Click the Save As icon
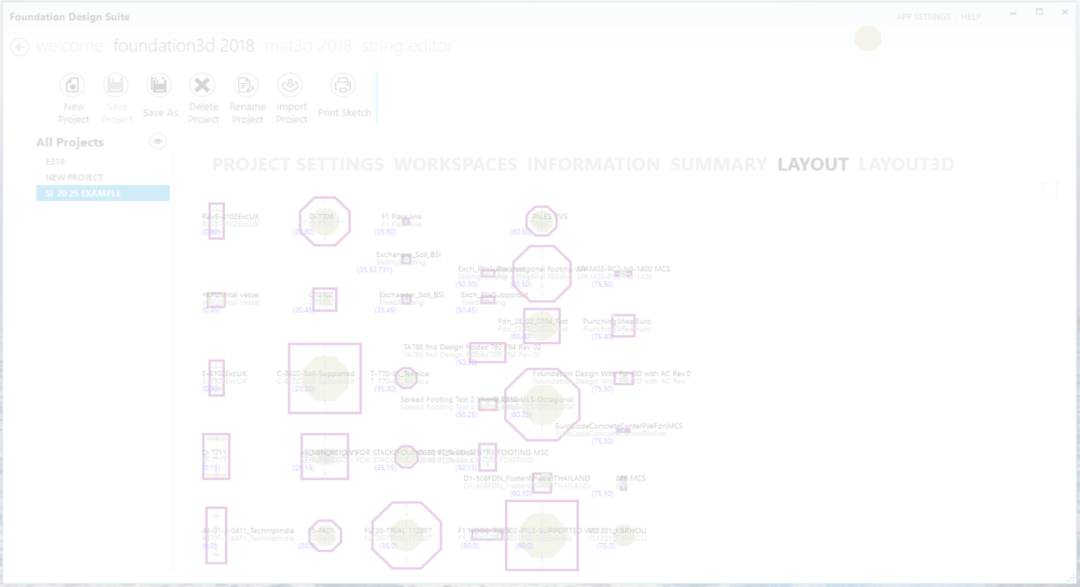 coord(159,86)
